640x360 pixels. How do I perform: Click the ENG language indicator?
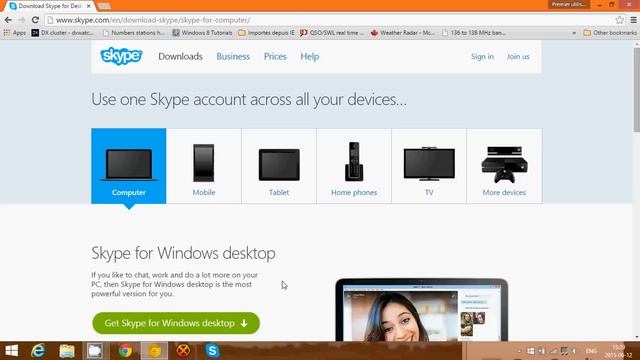pos(591,351)
